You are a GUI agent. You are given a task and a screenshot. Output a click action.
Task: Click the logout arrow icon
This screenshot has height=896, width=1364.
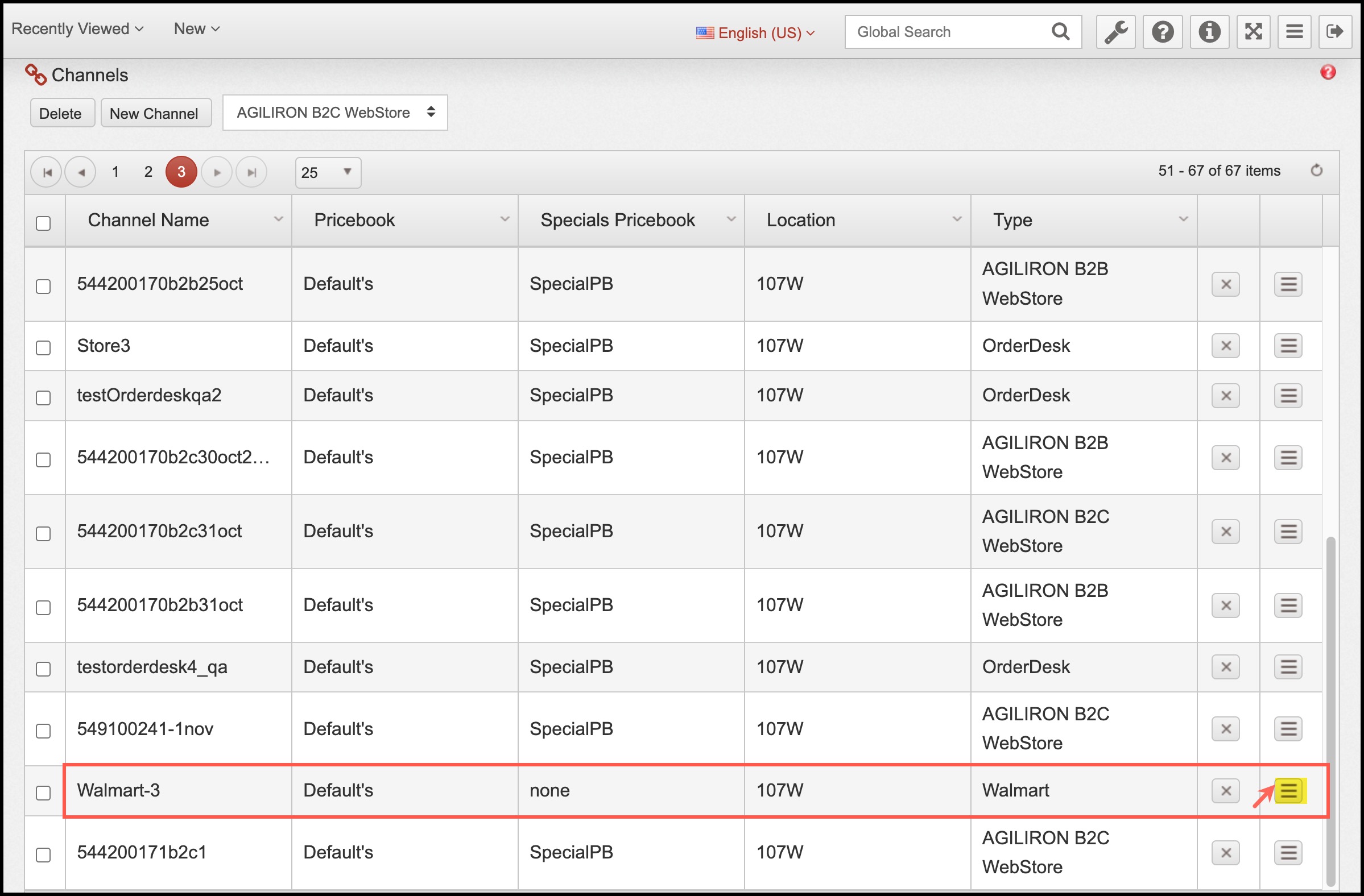pos(1335,32)
